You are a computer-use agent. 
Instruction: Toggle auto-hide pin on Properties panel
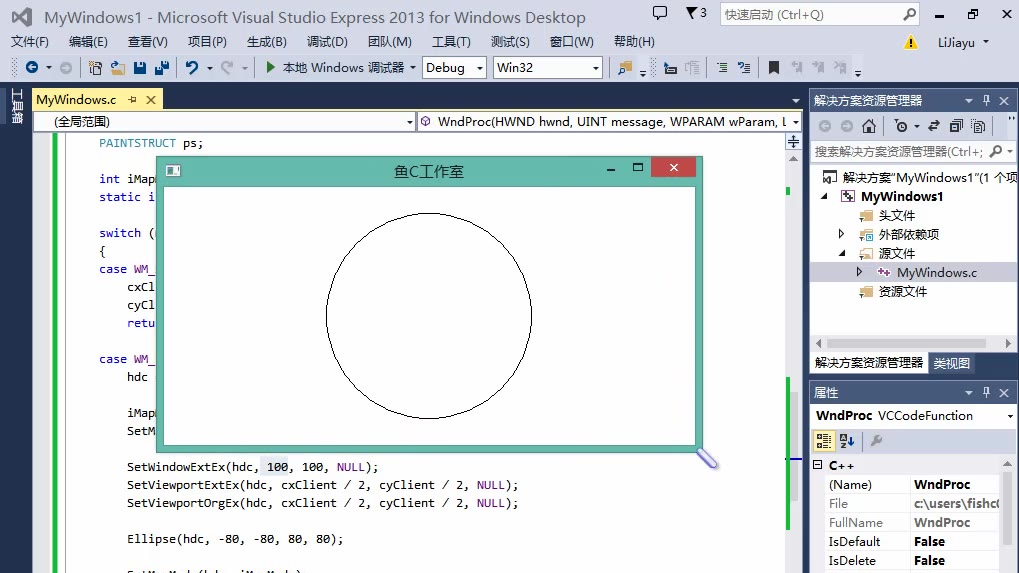coord(987,392)
